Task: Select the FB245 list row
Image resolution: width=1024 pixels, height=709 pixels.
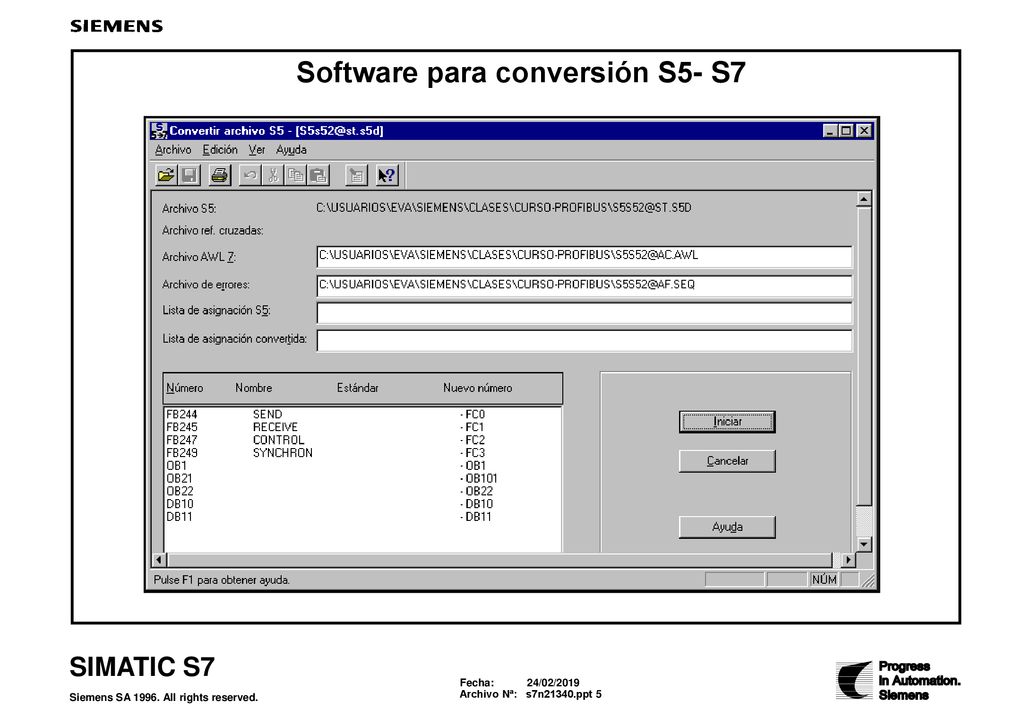Action: [362, 428]
